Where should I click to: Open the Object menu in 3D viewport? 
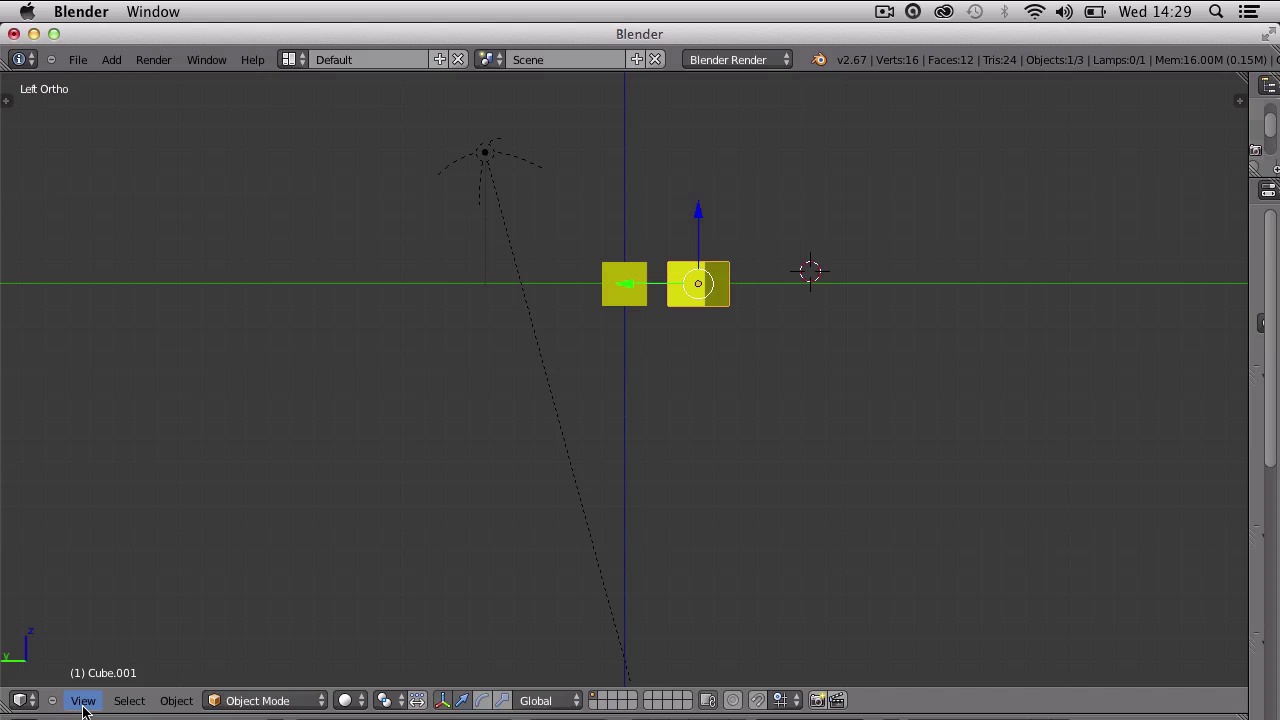[176, 701]
